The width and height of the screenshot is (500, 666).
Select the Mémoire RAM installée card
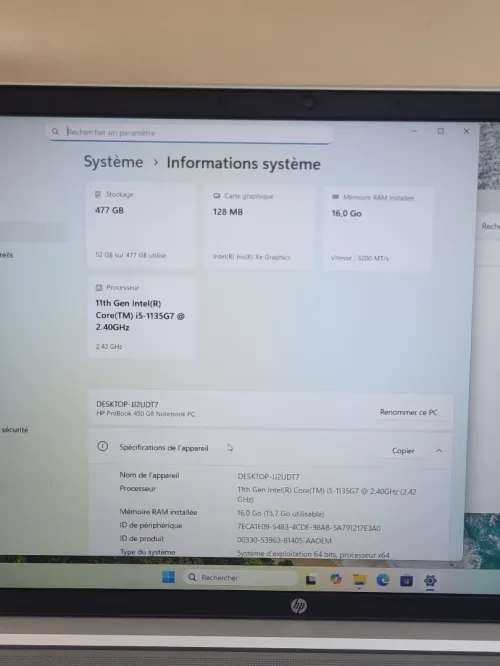(377, 229)
